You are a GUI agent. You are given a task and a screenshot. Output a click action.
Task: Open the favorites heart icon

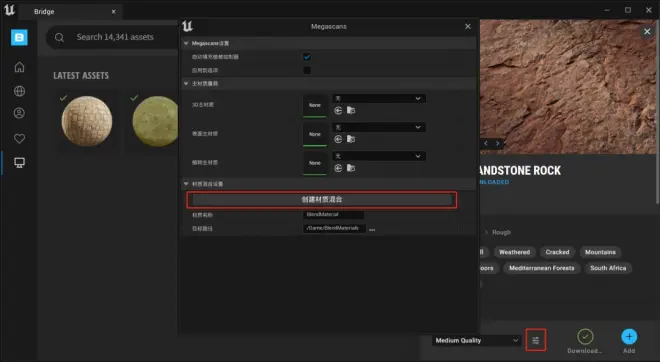[x=19, y=138]
